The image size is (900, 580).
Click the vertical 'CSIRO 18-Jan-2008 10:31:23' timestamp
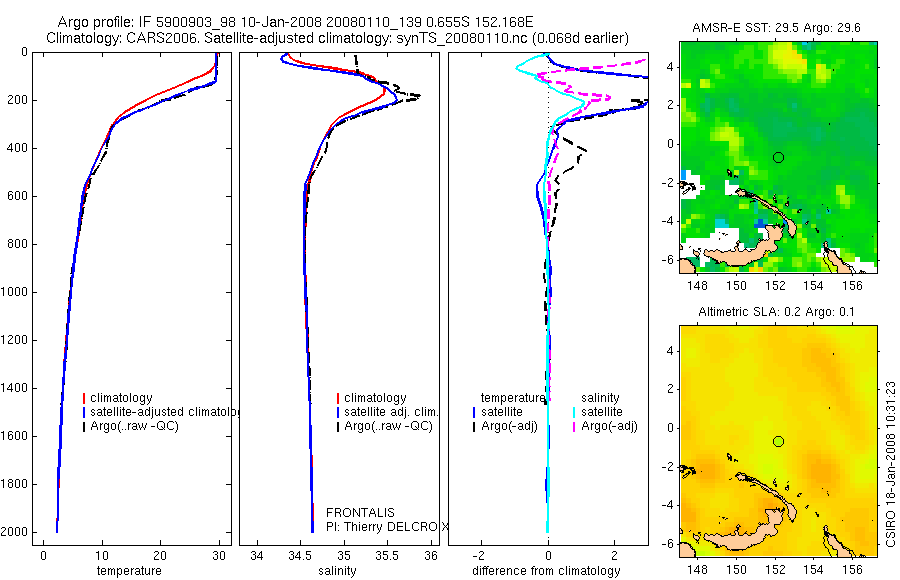[x=890, y=463]
